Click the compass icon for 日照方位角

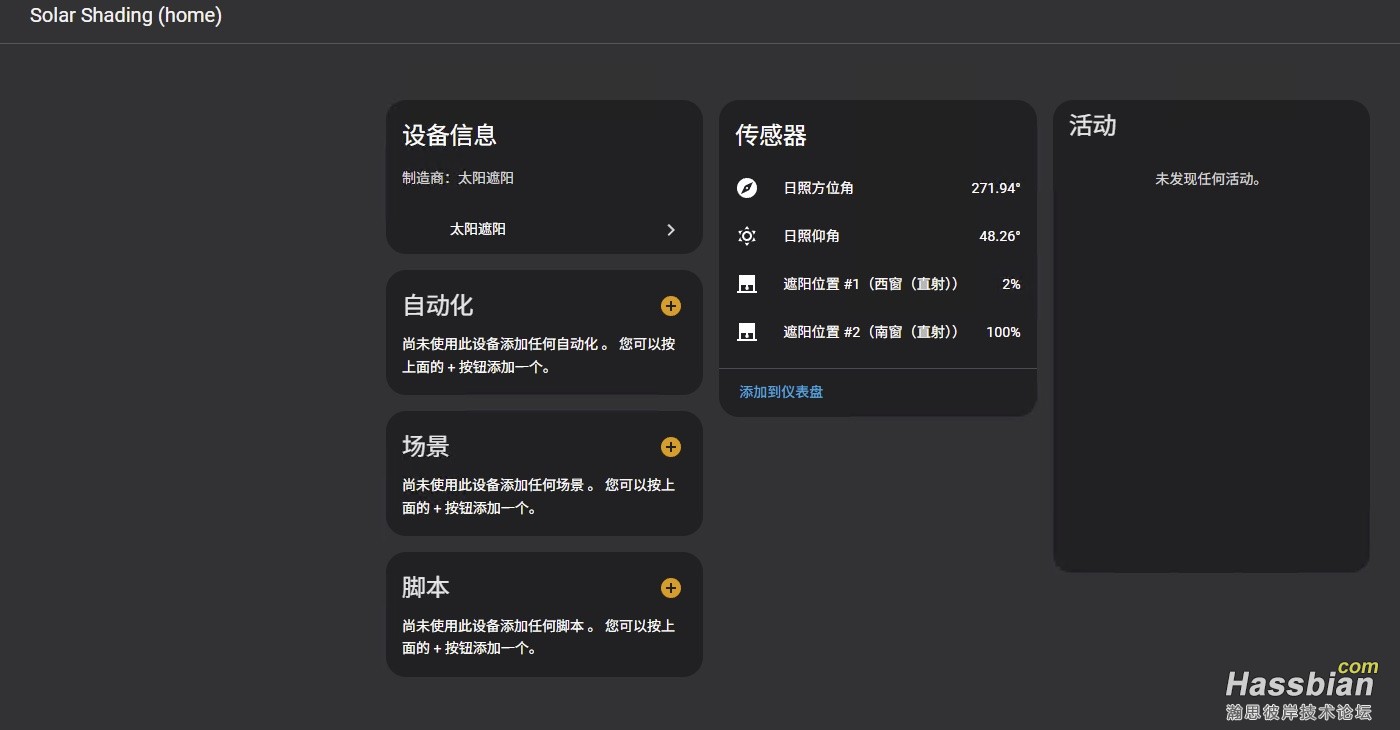[747, 188]
